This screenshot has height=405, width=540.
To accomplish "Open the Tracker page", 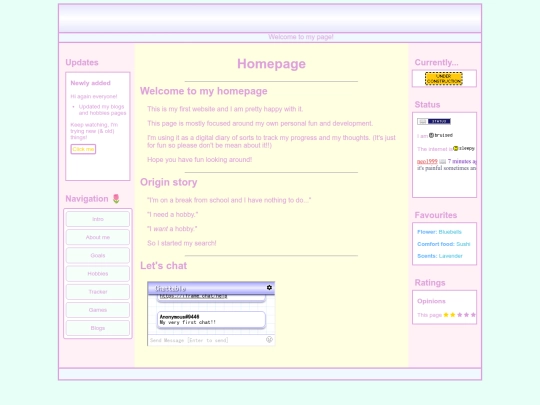I will (x=98, y=292).
